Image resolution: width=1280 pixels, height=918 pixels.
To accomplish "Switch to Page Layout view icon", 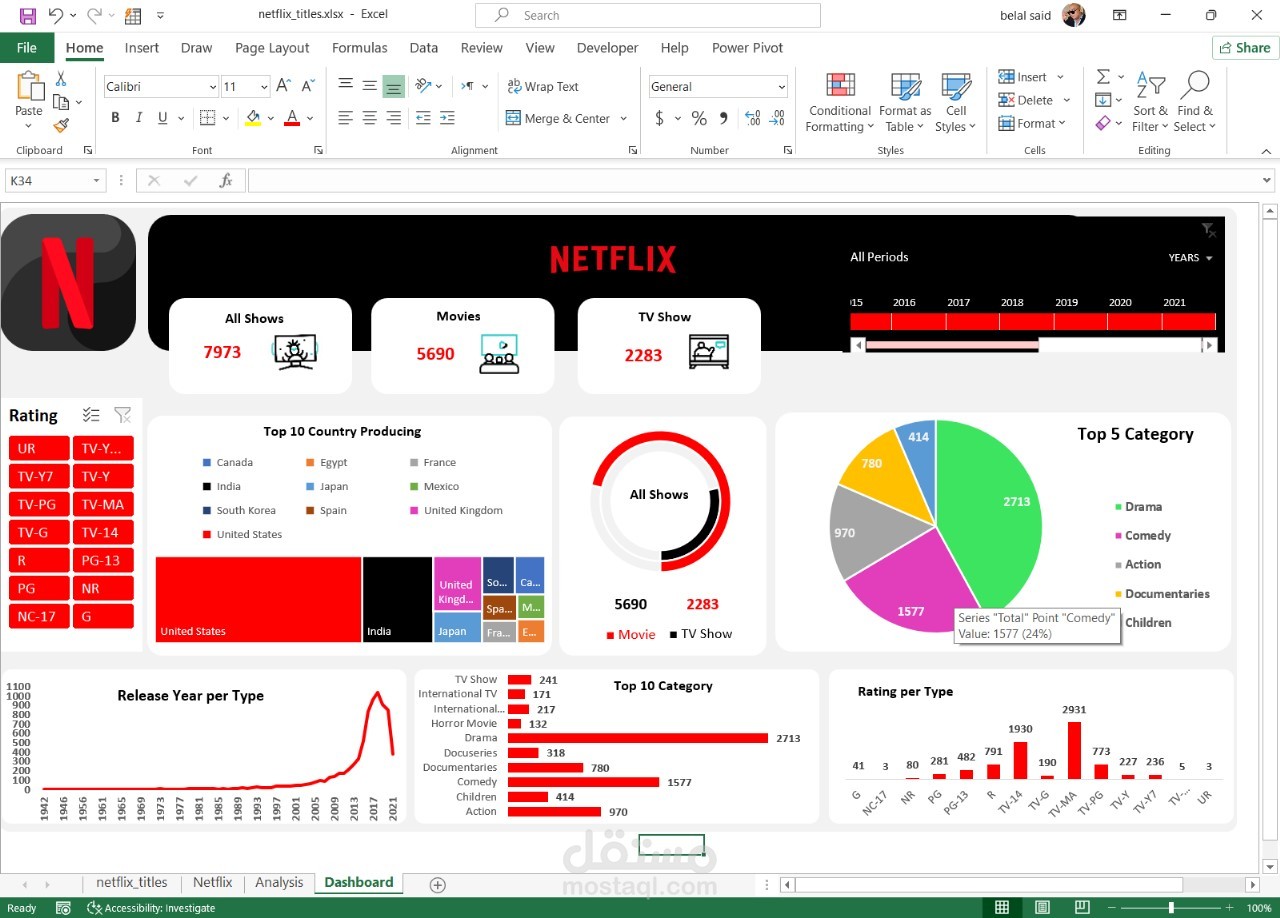I will click(x=1041, y=908).
